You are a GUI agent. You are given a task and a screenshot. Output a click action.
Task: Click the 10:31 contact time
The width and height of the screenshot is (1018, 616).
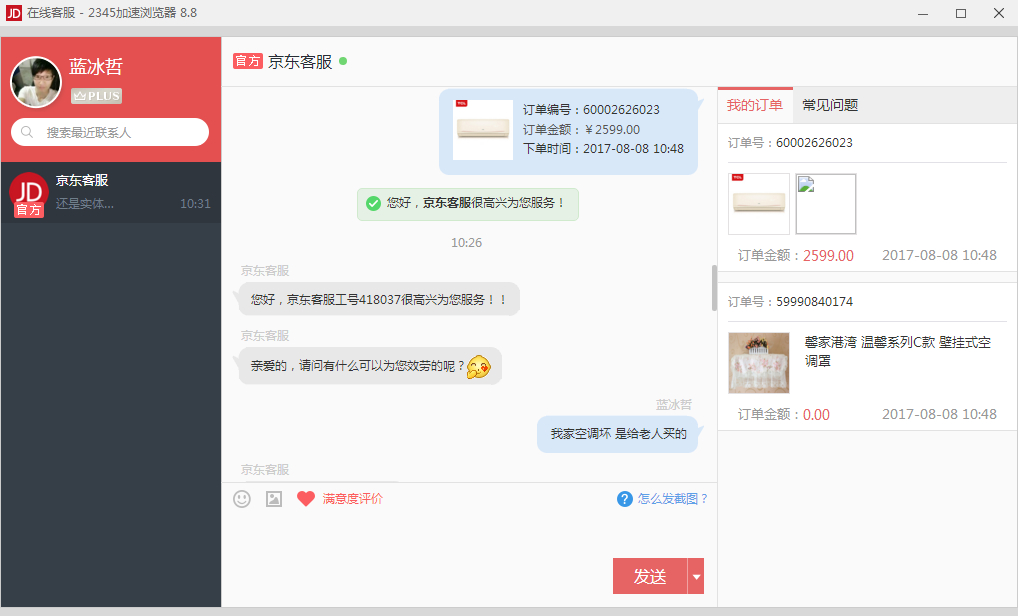click(195, 204)
